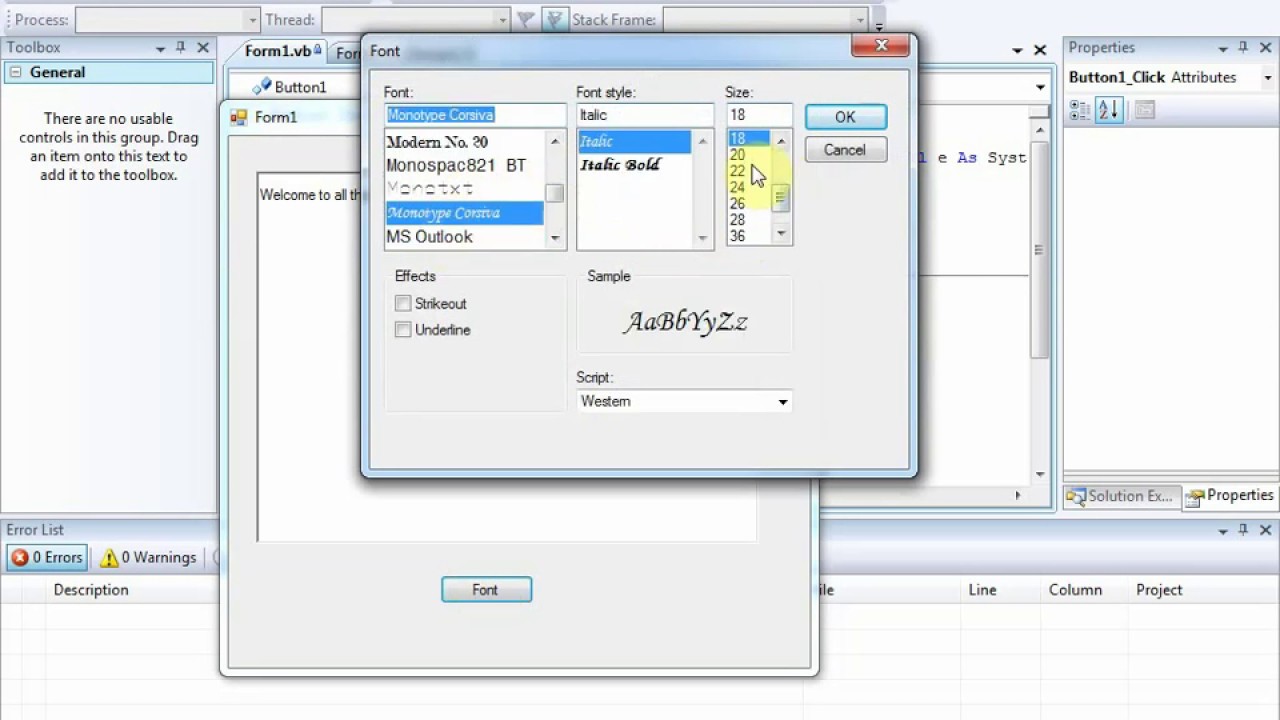Pin the Toolbox panel with auto-hide icon
This screenshot has height=720, width=1280.
point(181,48)
